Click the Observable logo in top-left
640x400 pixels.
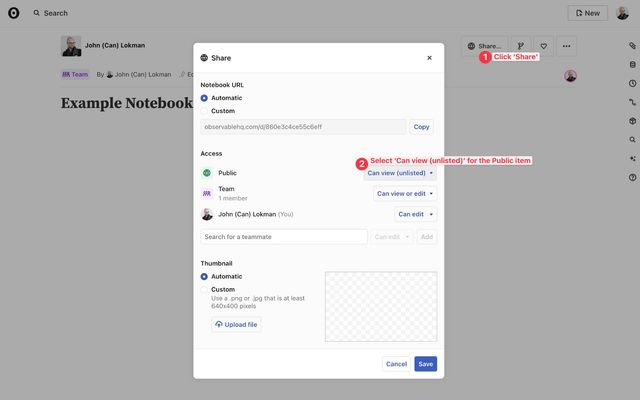[13, 13]
